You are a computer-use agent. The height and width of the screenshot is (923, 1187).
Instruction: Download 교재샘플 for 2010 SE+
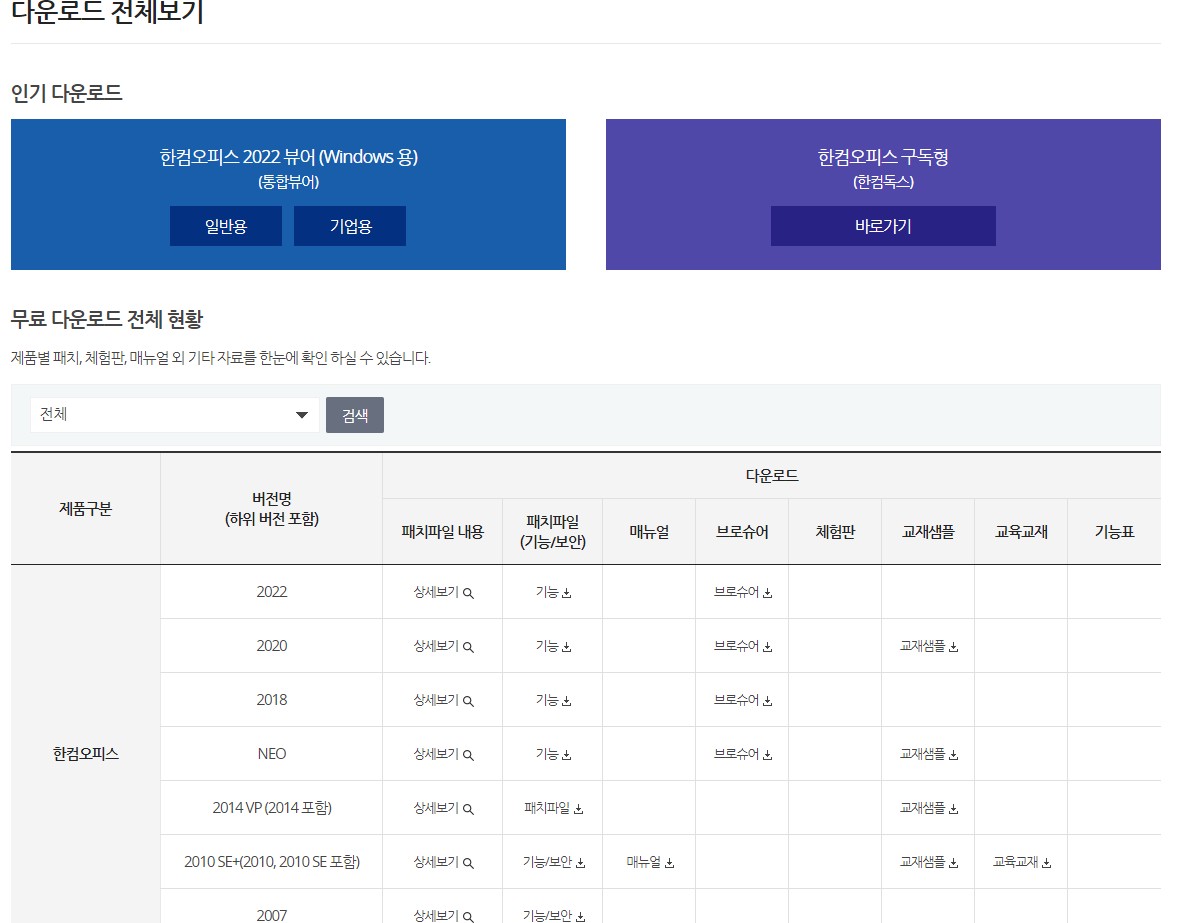click(x=928, y=862)
